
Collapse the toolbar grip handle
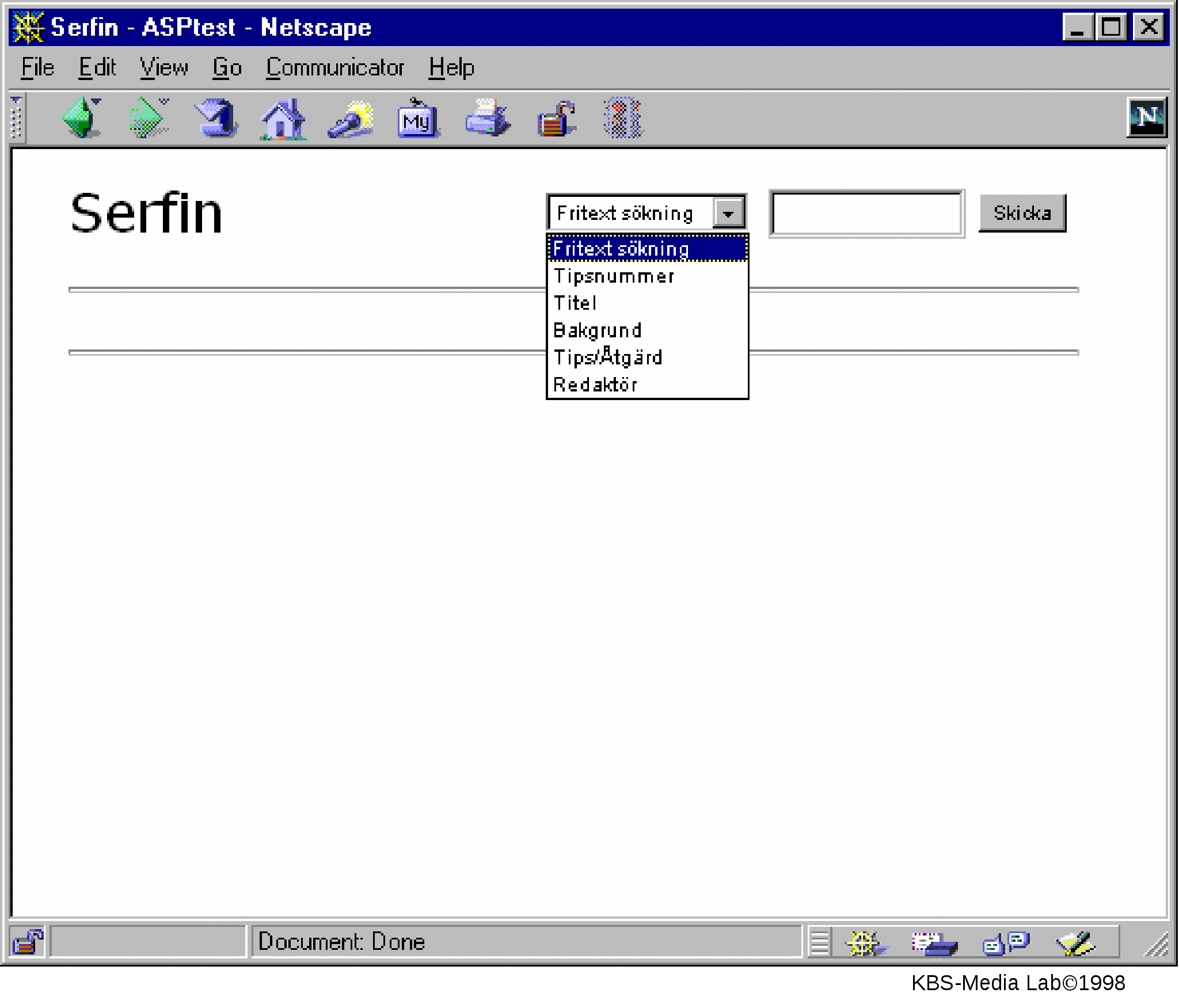(17, 117)
